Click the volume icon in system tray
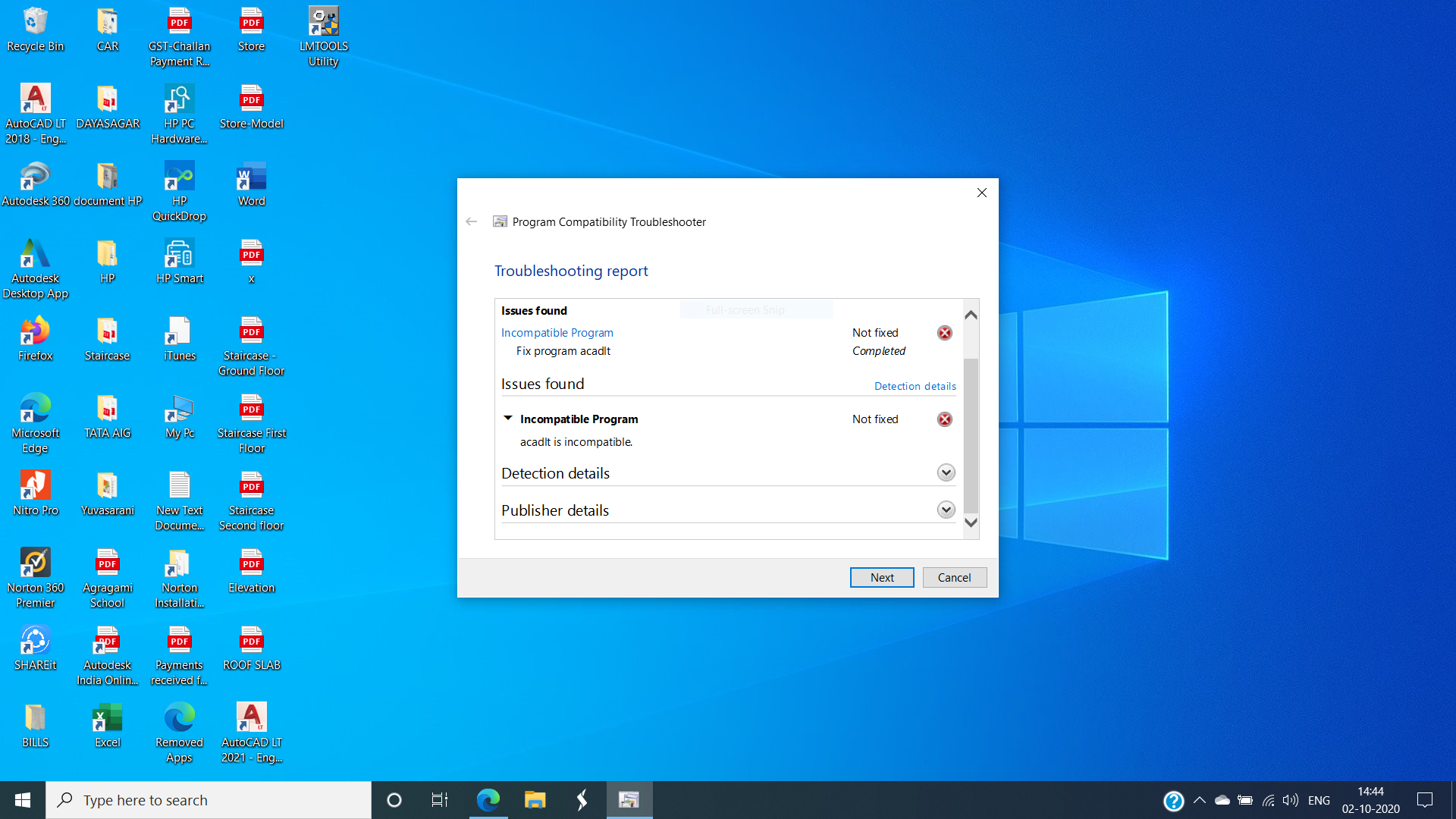Viewport: 1456px width, 819px height. click(1291, 799)
